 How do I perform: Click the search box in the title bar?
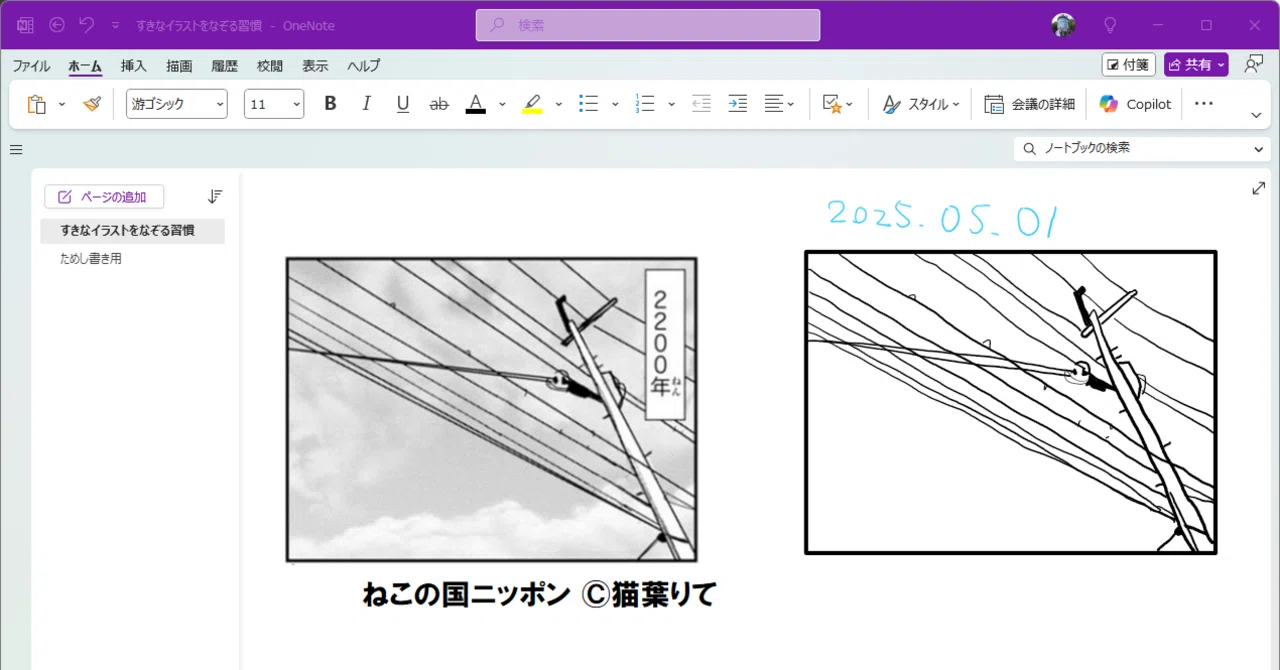tap(648, 25)
